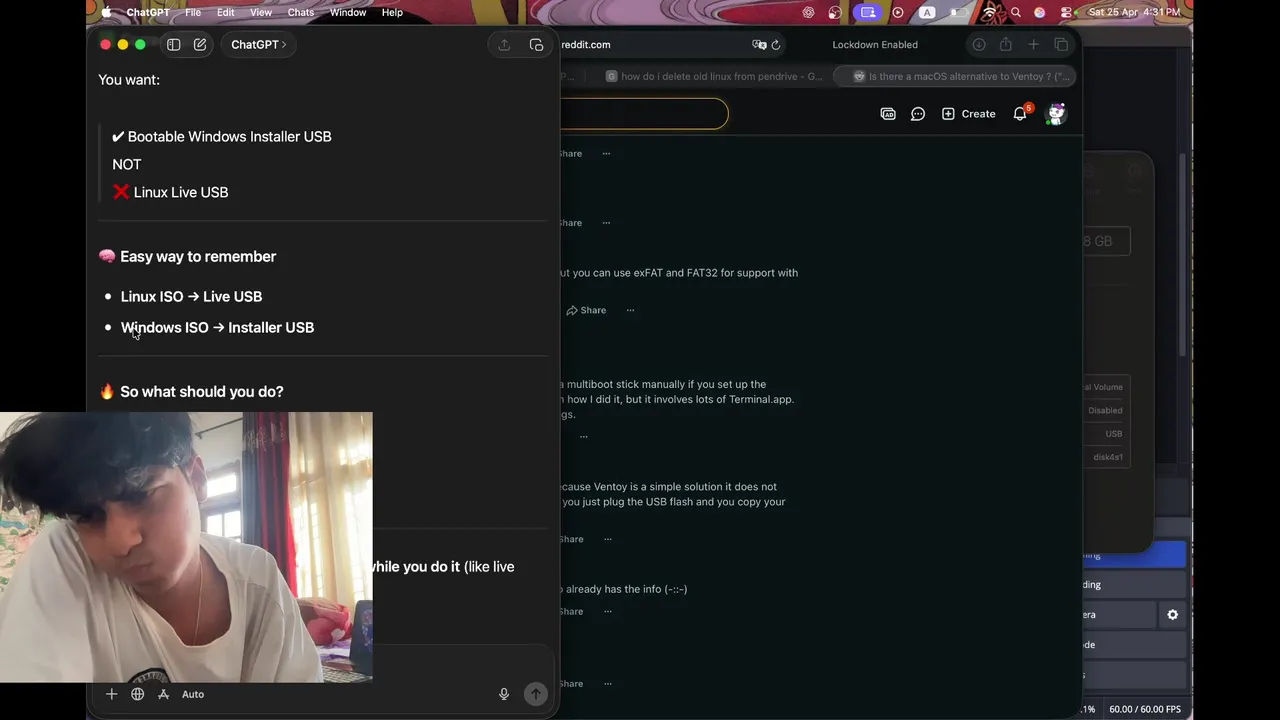Screen dimensions: 1280x720
Task: Click 'Linux ISO → Live USB' bullet text
Action: tap(191, 296)
